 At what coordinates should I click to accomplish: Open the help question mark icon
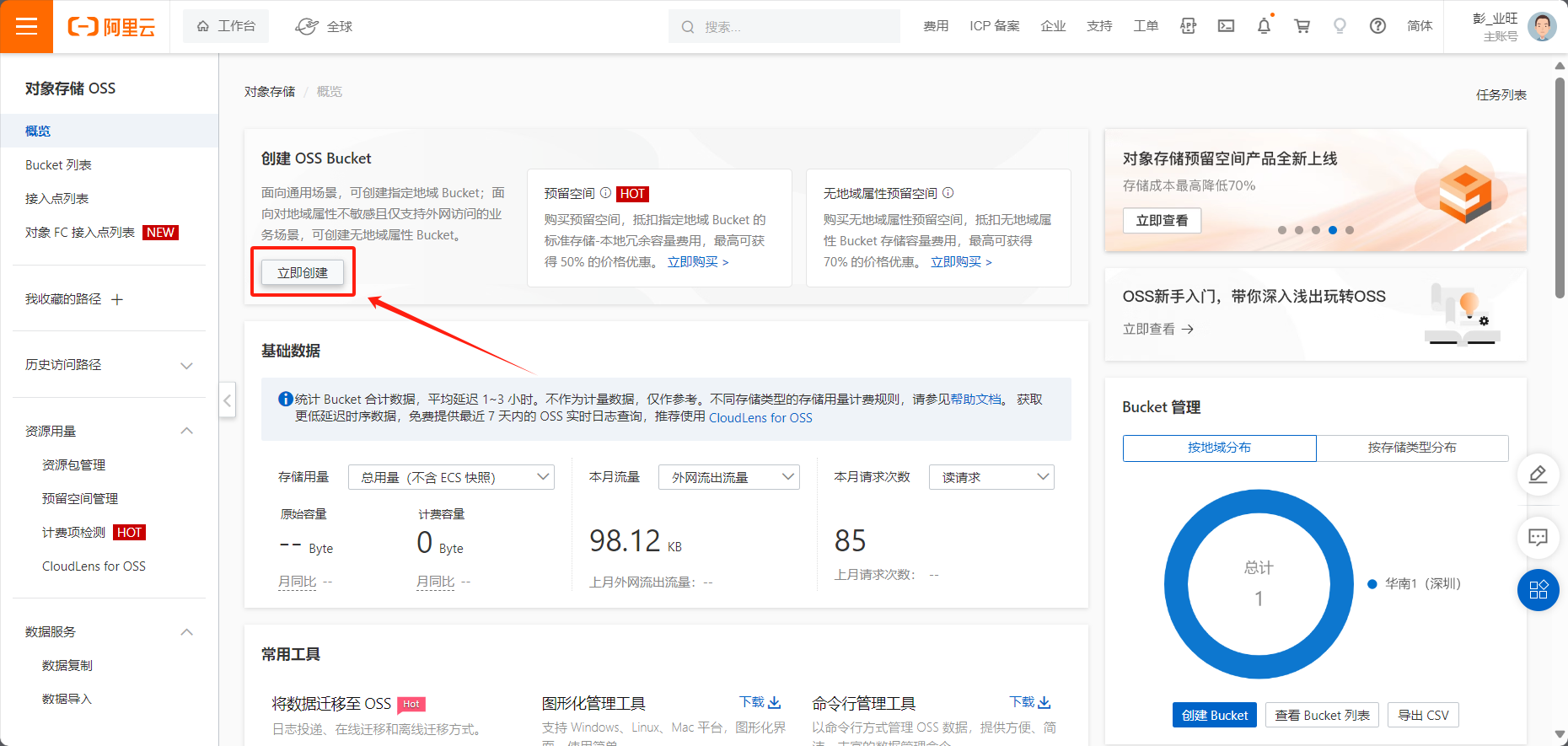[1377, 26]
